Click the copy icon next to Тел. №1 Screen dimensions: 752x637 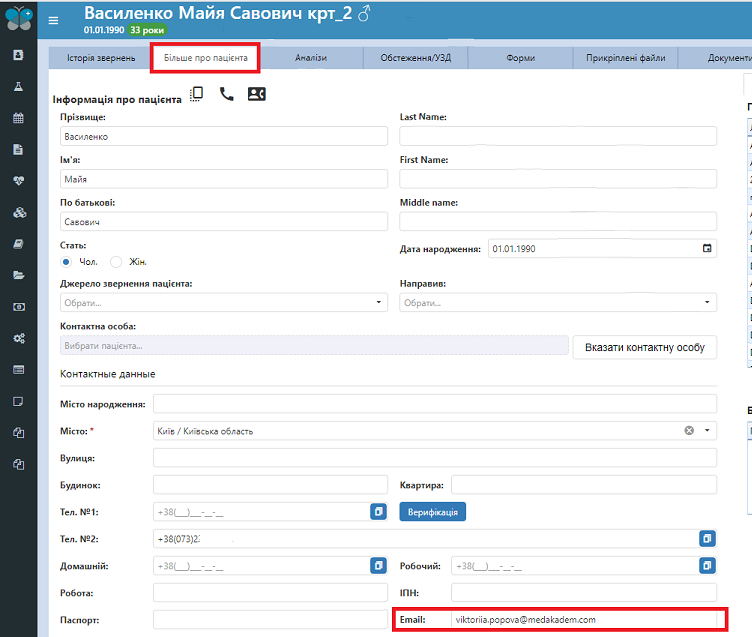[x=379, y=512]
